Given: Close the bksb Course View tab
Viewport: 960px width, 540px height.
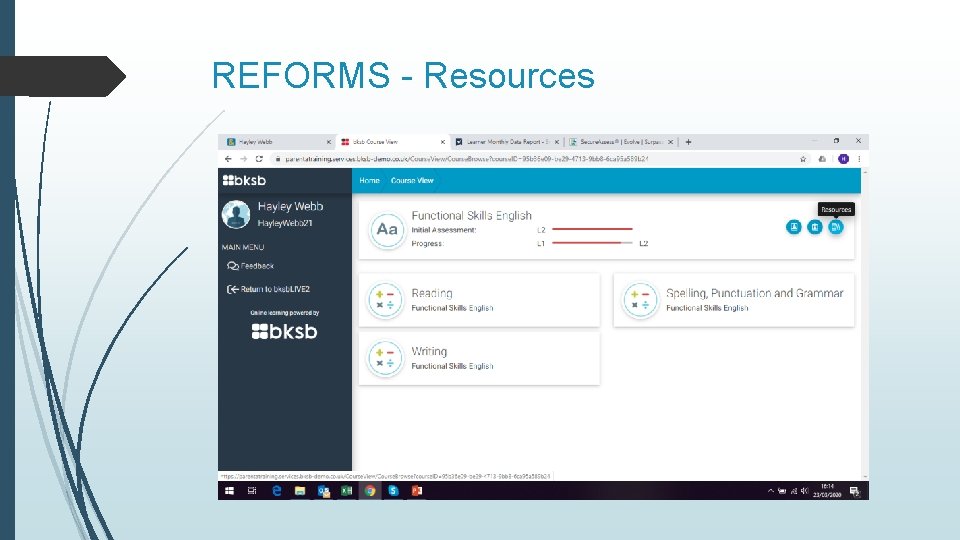Looking at the screenshot, I should [443, 142].
